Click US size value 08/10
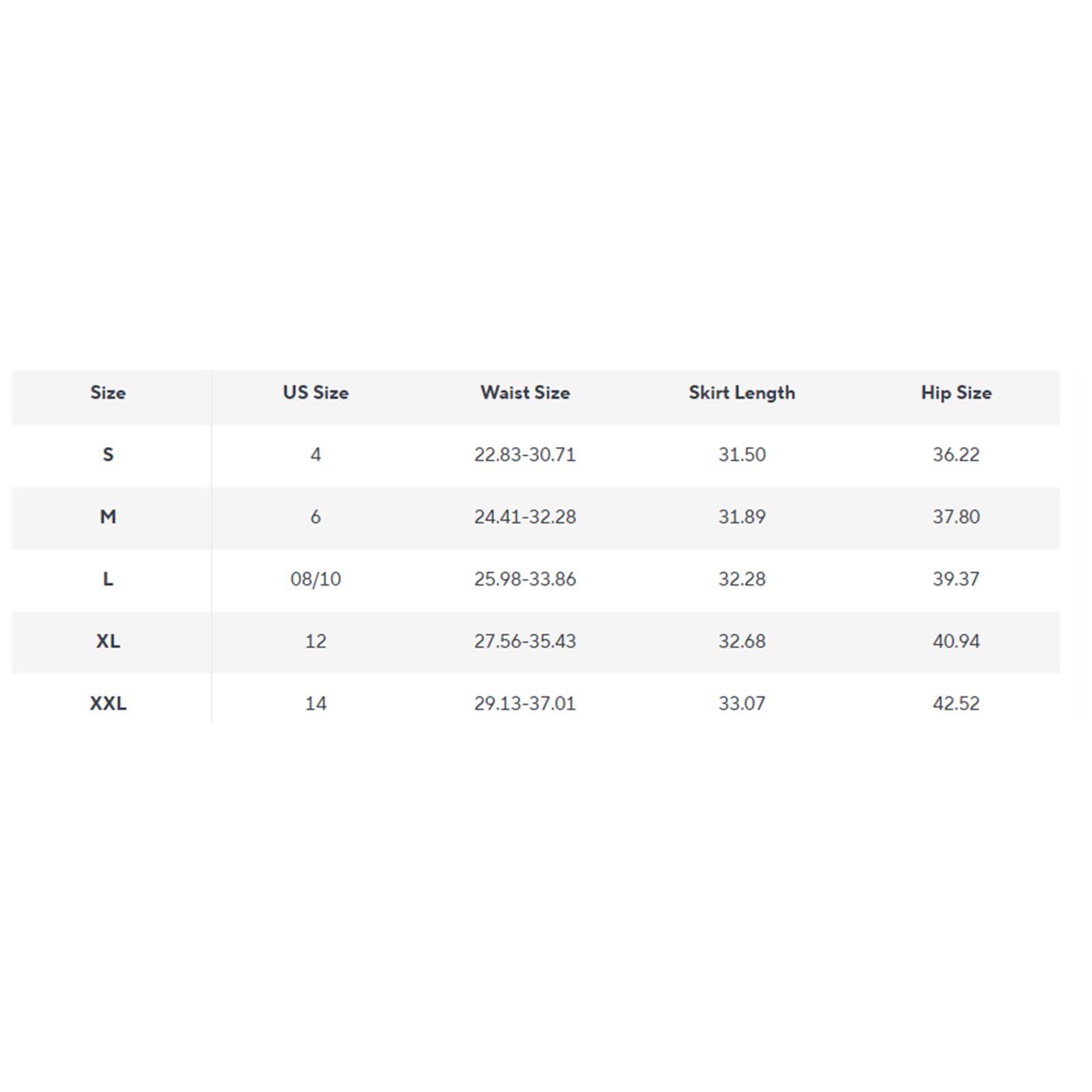This screenshot has height=1092, width=1092. click(x=315, y=579)
